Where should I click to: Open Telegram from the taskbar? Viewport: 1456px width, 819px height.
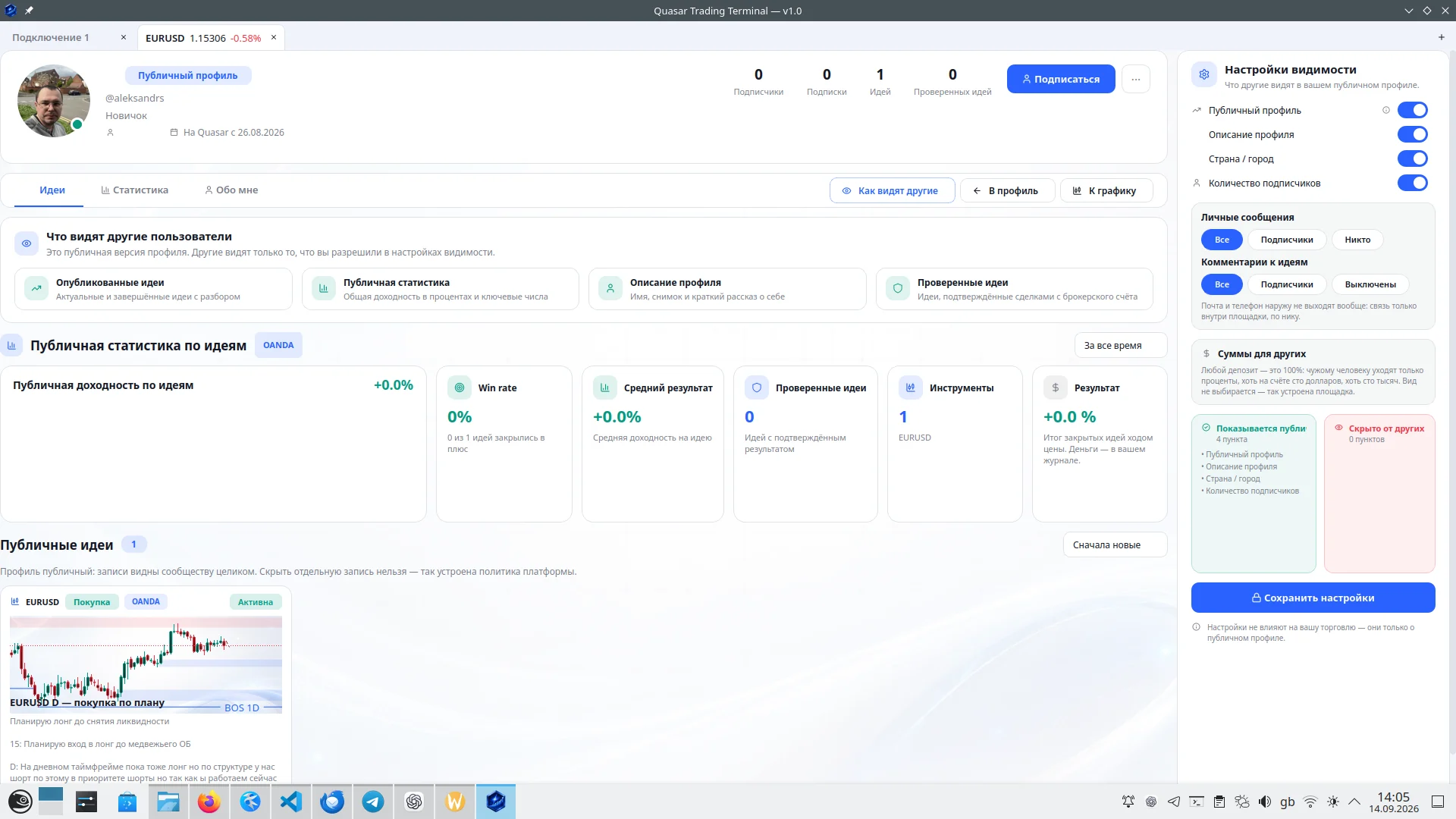(372, 802)
